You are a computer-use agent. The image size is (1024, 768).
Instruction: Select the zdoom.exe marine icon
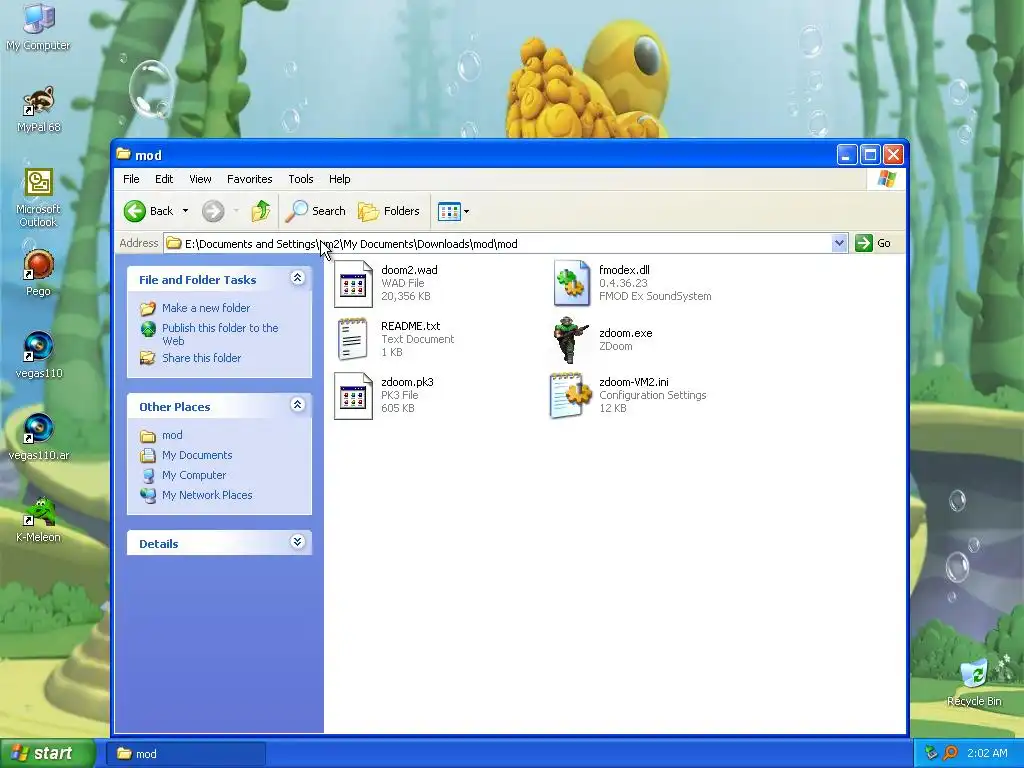[571, 340]
